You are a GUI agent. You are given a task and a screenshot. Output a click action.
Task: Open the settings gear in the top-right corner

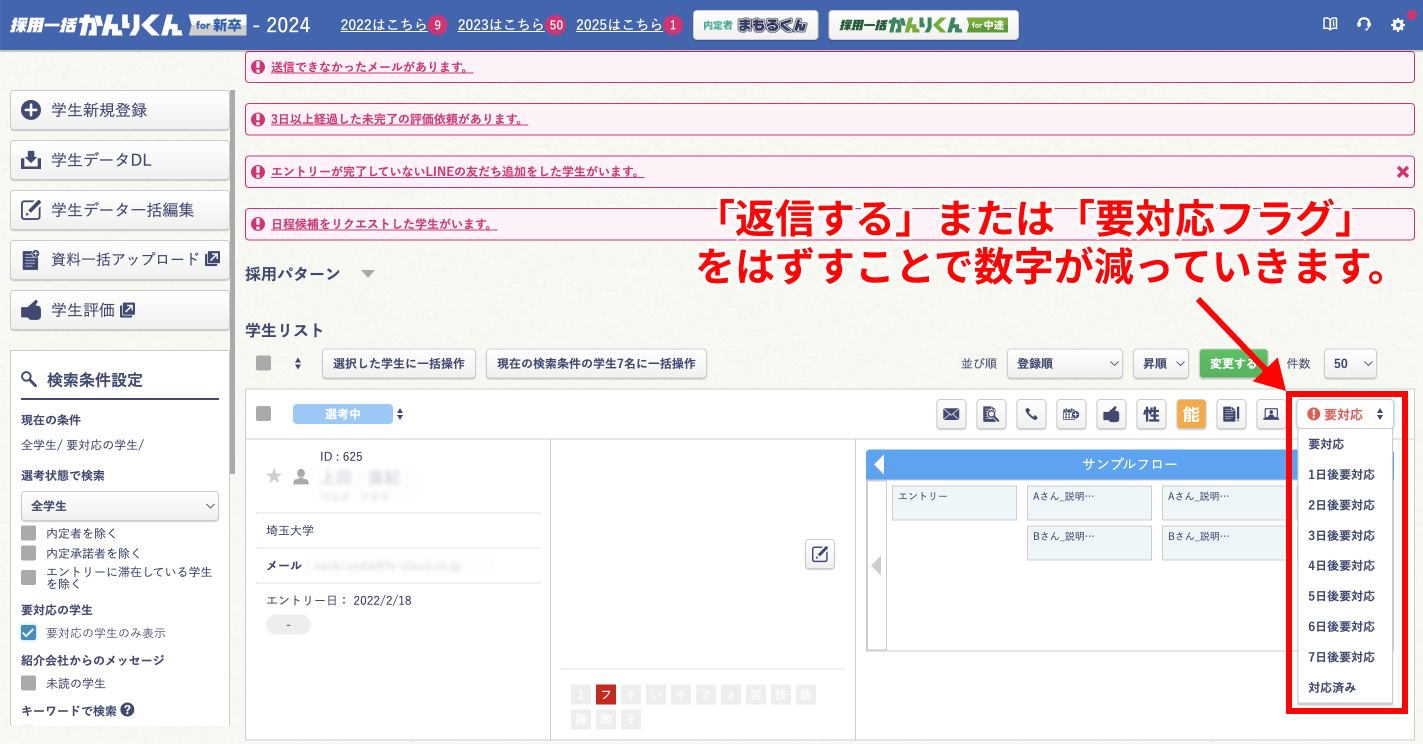coord(1398,24)
